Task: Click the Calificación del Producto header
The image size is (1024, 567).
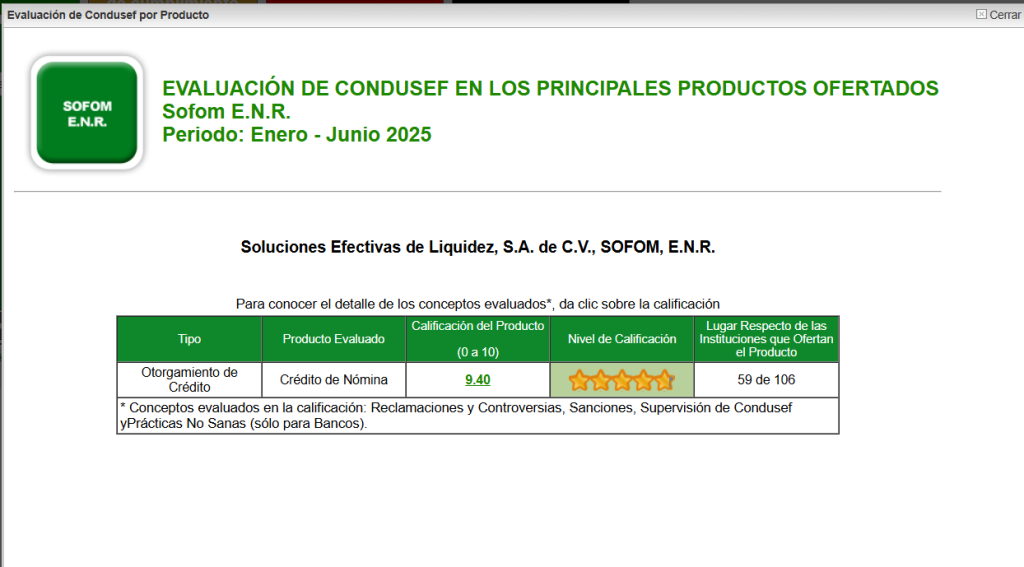Action: (x=478, y=339)
